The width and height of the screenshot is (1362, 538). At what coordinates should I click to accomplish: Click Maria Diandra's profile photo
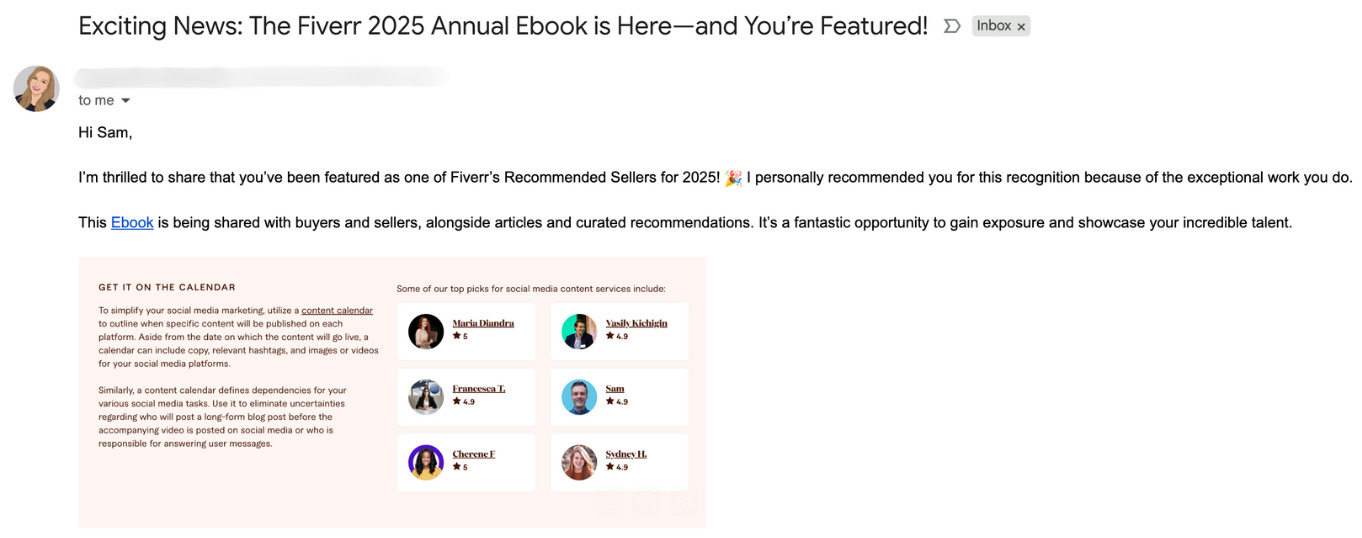click(x=426, y=332)
